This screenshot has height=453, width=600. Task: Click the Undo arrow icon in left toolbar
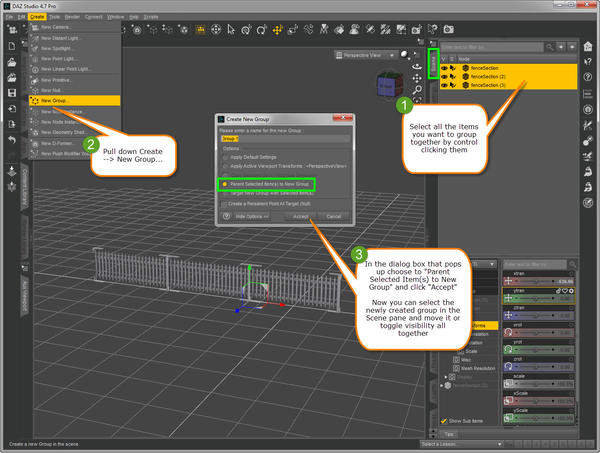[x=12, y=140]
